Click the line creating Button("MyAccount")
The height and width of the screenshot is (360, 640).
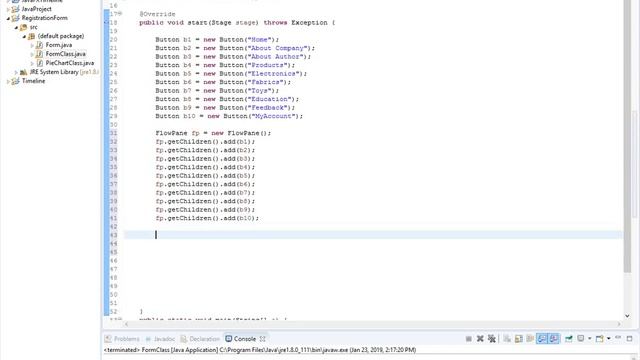(x=229, y=116)
